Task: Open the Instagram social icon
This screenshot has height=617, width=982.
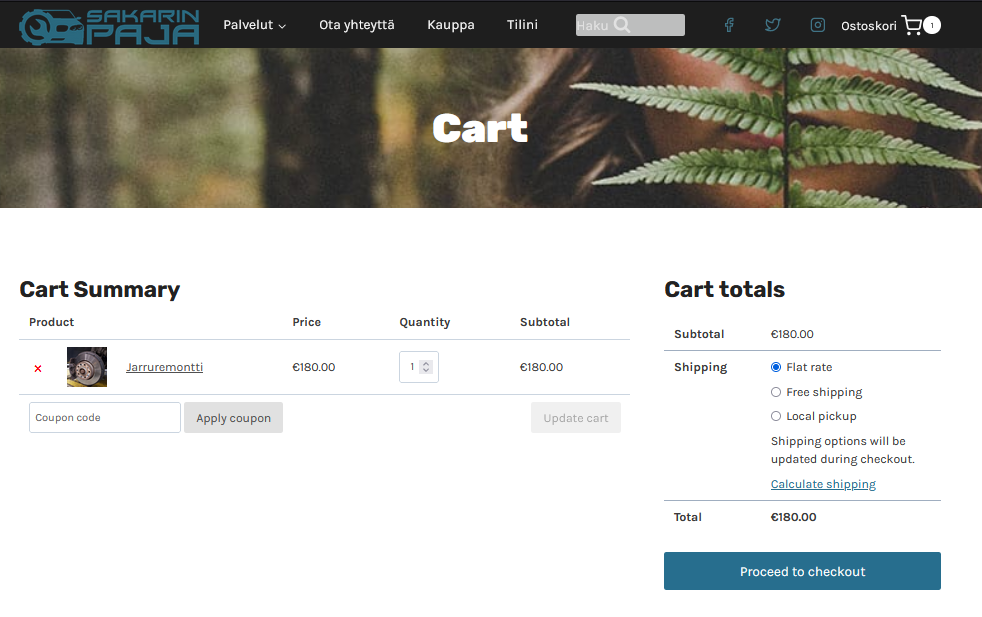Action: coord(817,25)
